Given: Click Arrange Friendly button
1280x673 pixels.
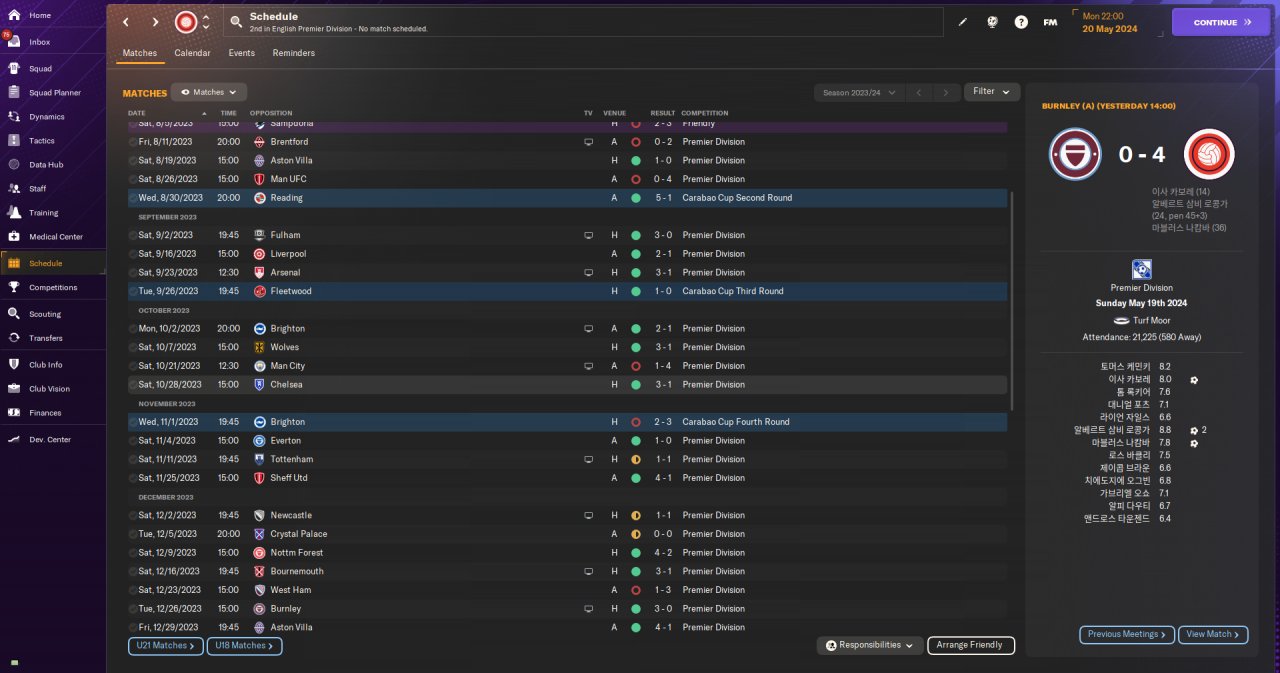Looking at the screenshot, I should [x=971, y=645].
